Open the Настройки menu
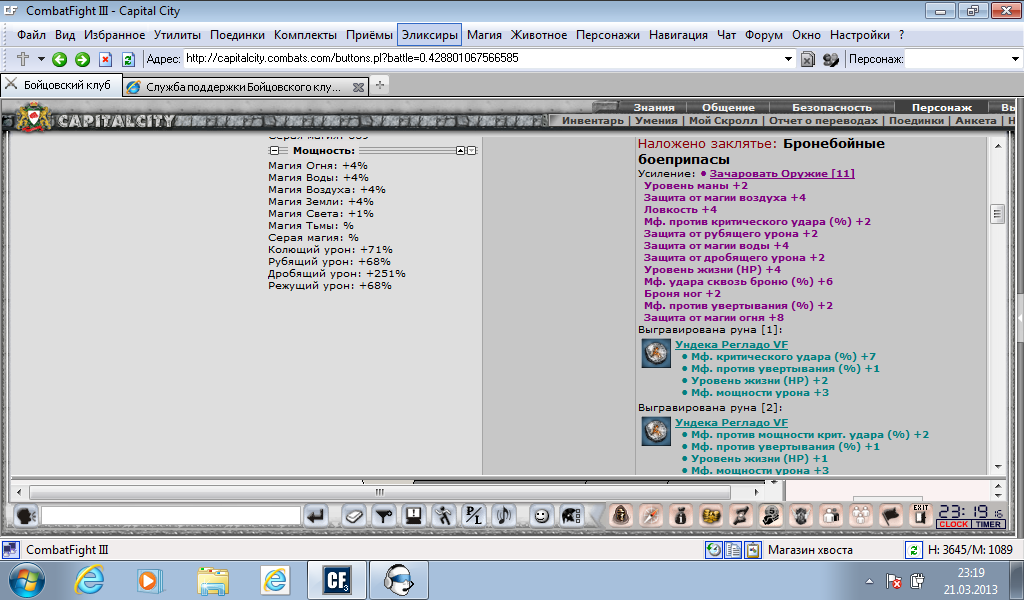The image size is (1024, 600). 860,35
